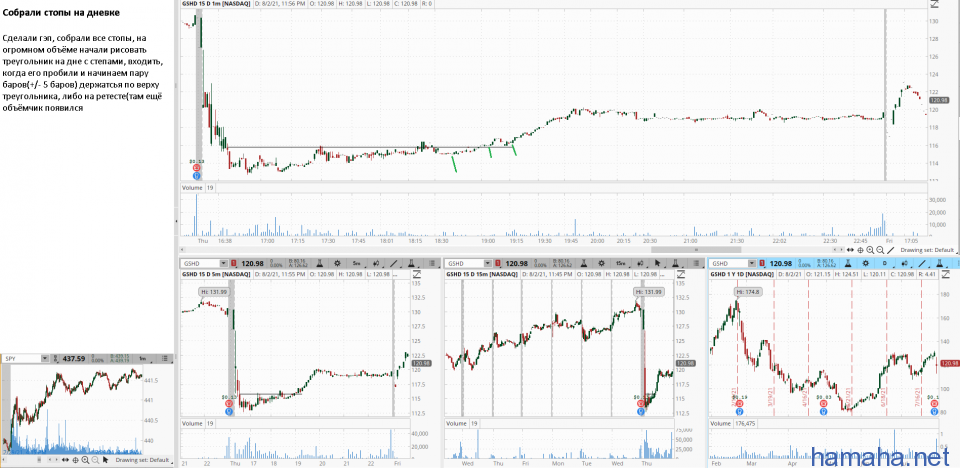Open the chart mode icon in the 5m chart toolbar
960x468 pixels.
point(375,263)
